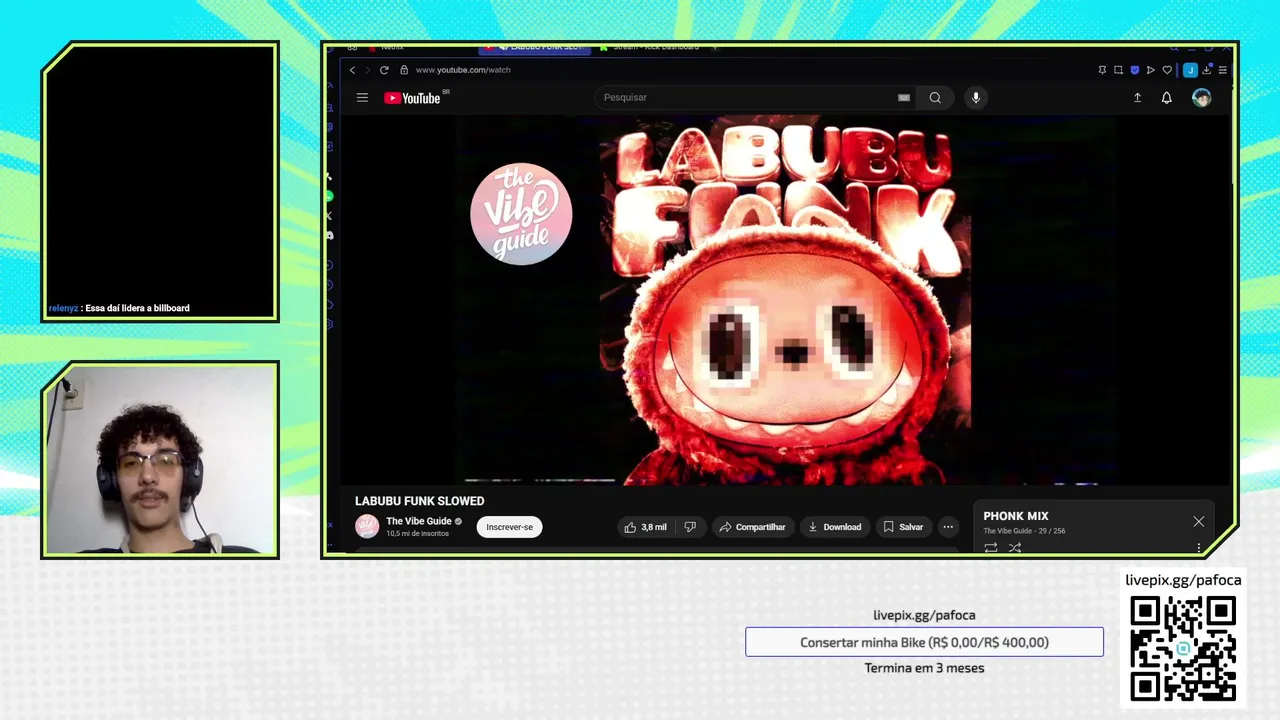
Task: Reload the page with the refresh icon
Action: pos(384,70)
